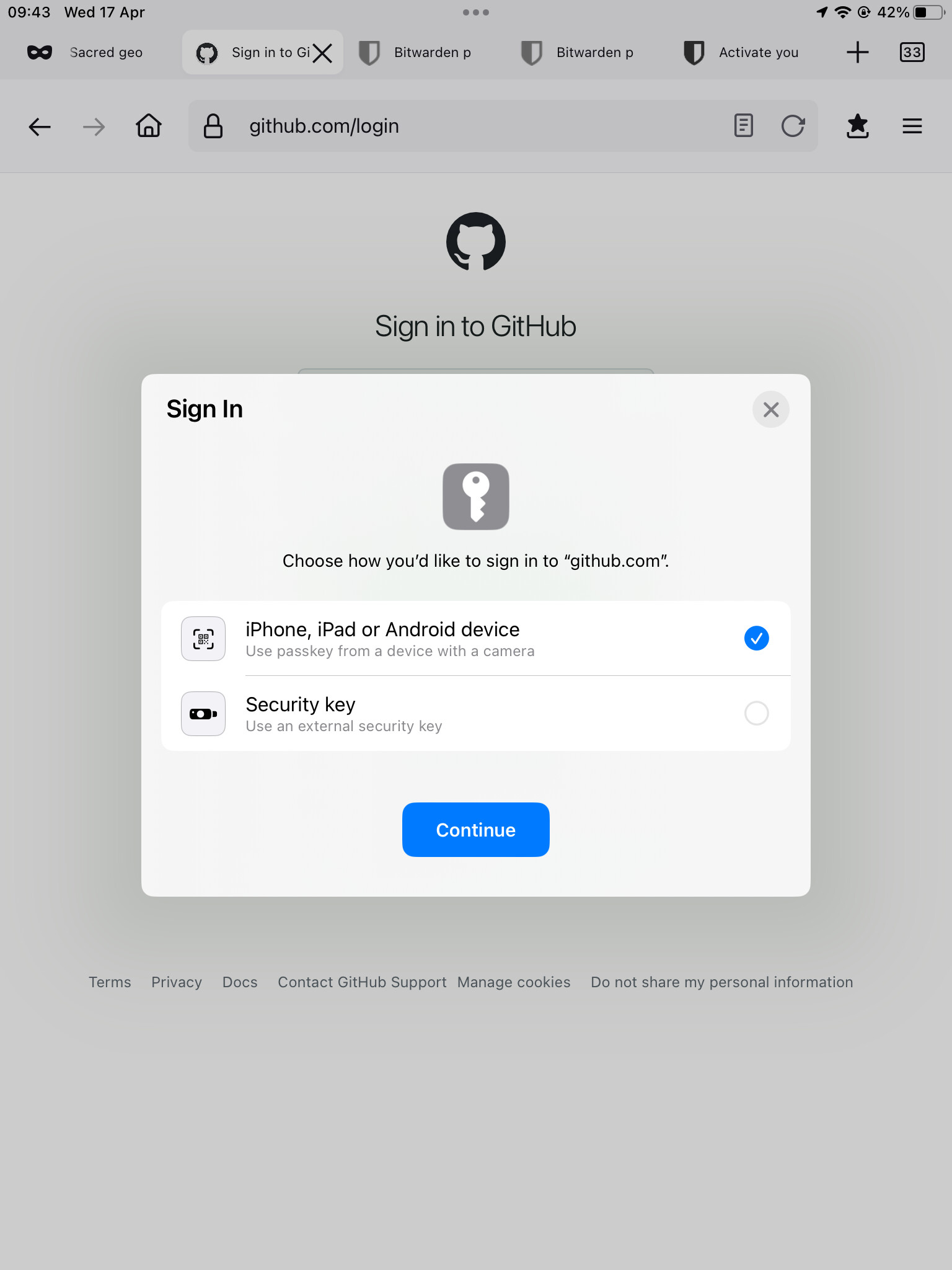Open the Manage cookies link
952x1270 pixels.
coord(514,982)
